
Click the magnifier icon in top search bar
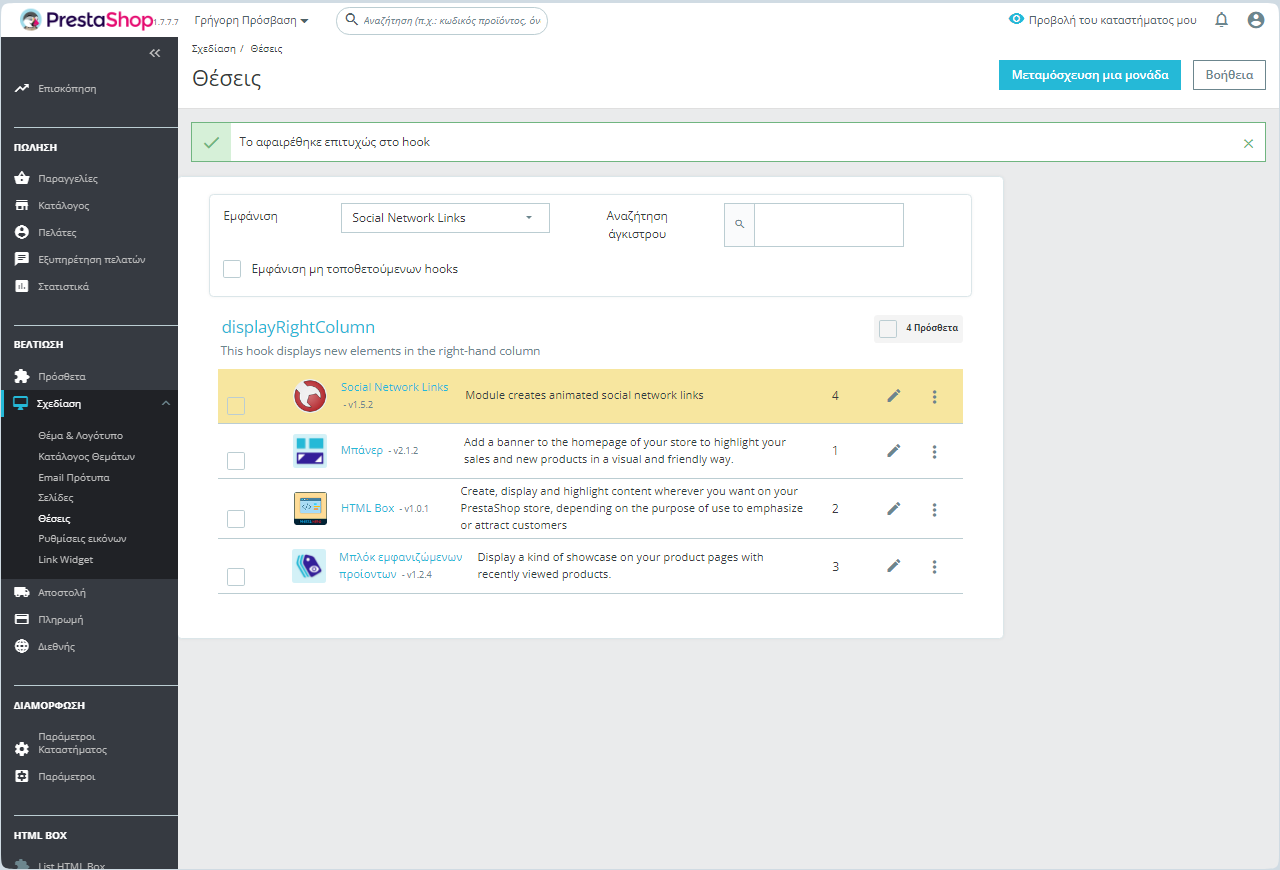[x=351, y=19]
